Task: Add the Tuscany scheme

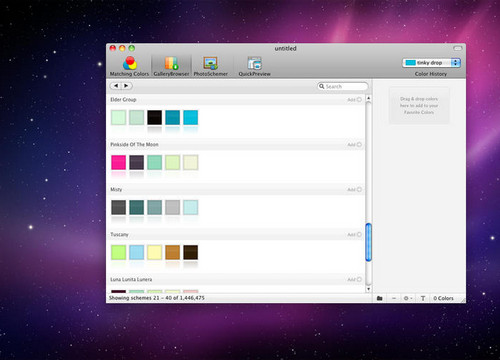Action: pyautogui.click(x=354, y=235)
